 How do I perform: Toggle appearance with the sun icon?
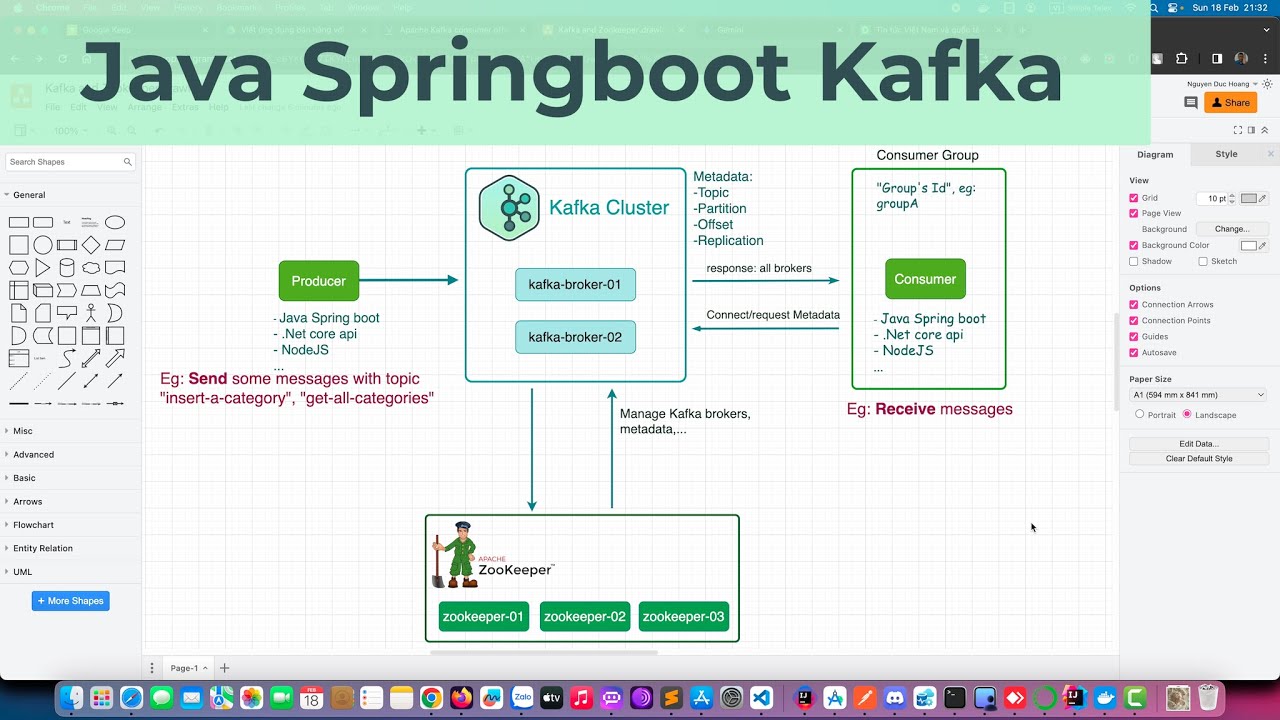point(1267,84)
